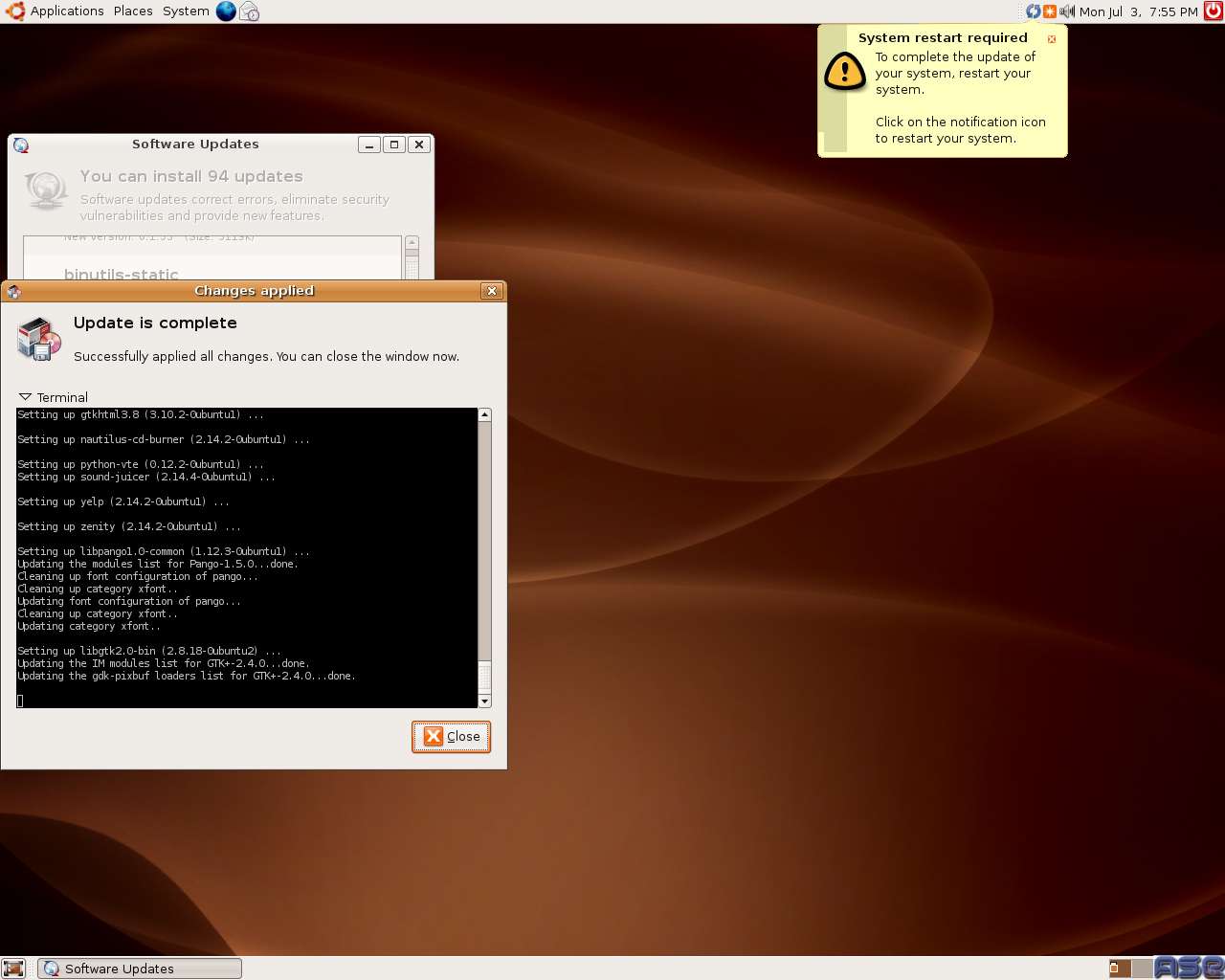Click terminal line 'Setting up nautilus-cd-burner'
The height and width of the screenshot is (980, 1225).
(164, 439)
